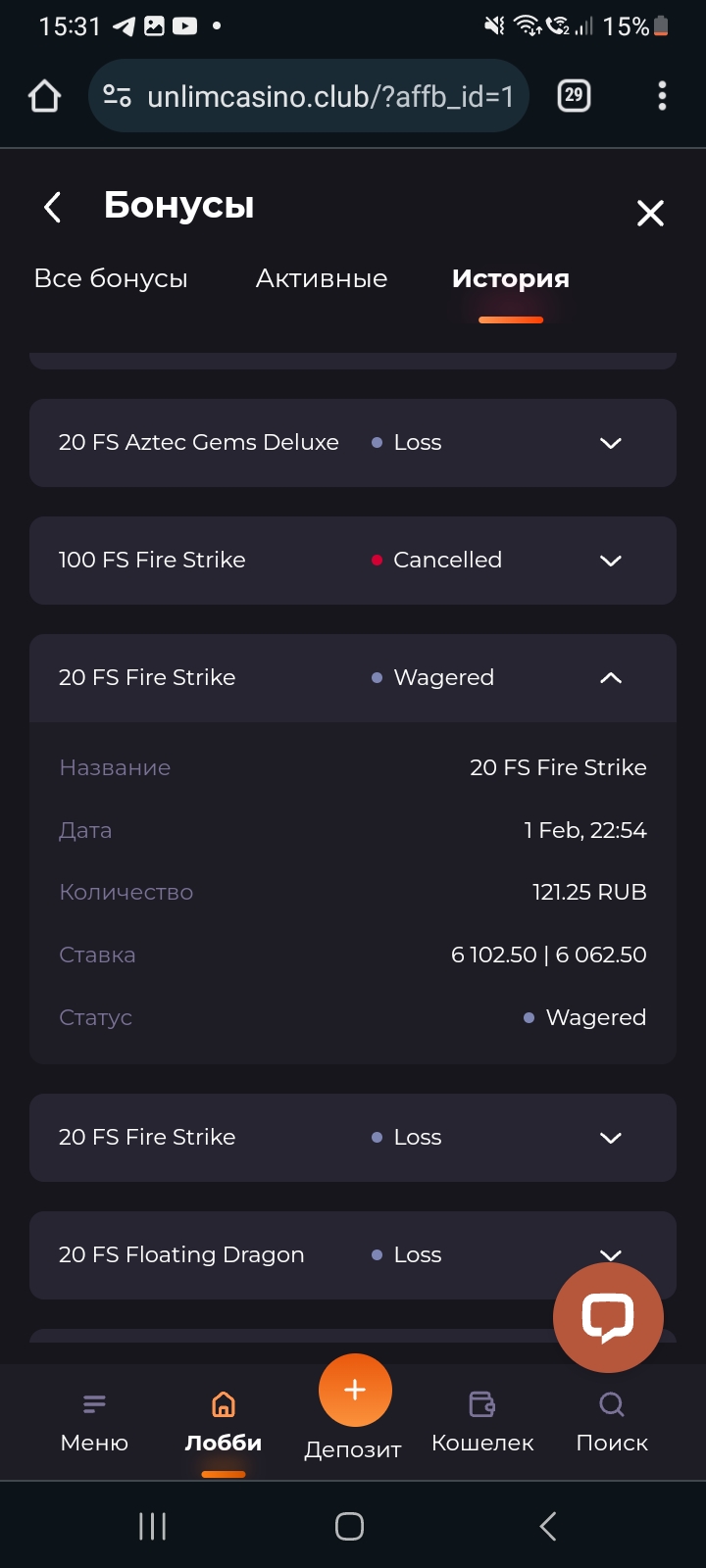The height and width of the screenshot is (1568, 706).
Task: Collapse the Wagered 20 FS Fire Strike entry
Action: (x=610, y=678)
